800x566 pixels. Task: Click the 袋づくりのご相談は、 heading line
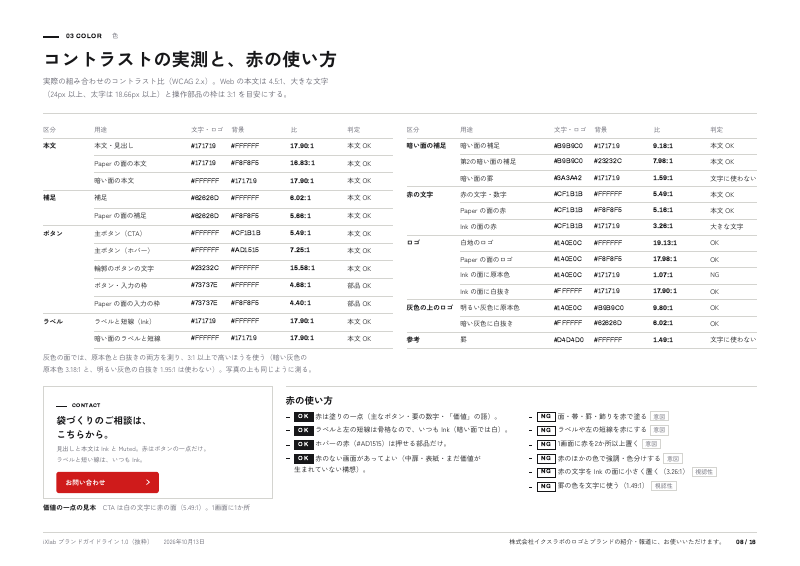coord(102,421)
